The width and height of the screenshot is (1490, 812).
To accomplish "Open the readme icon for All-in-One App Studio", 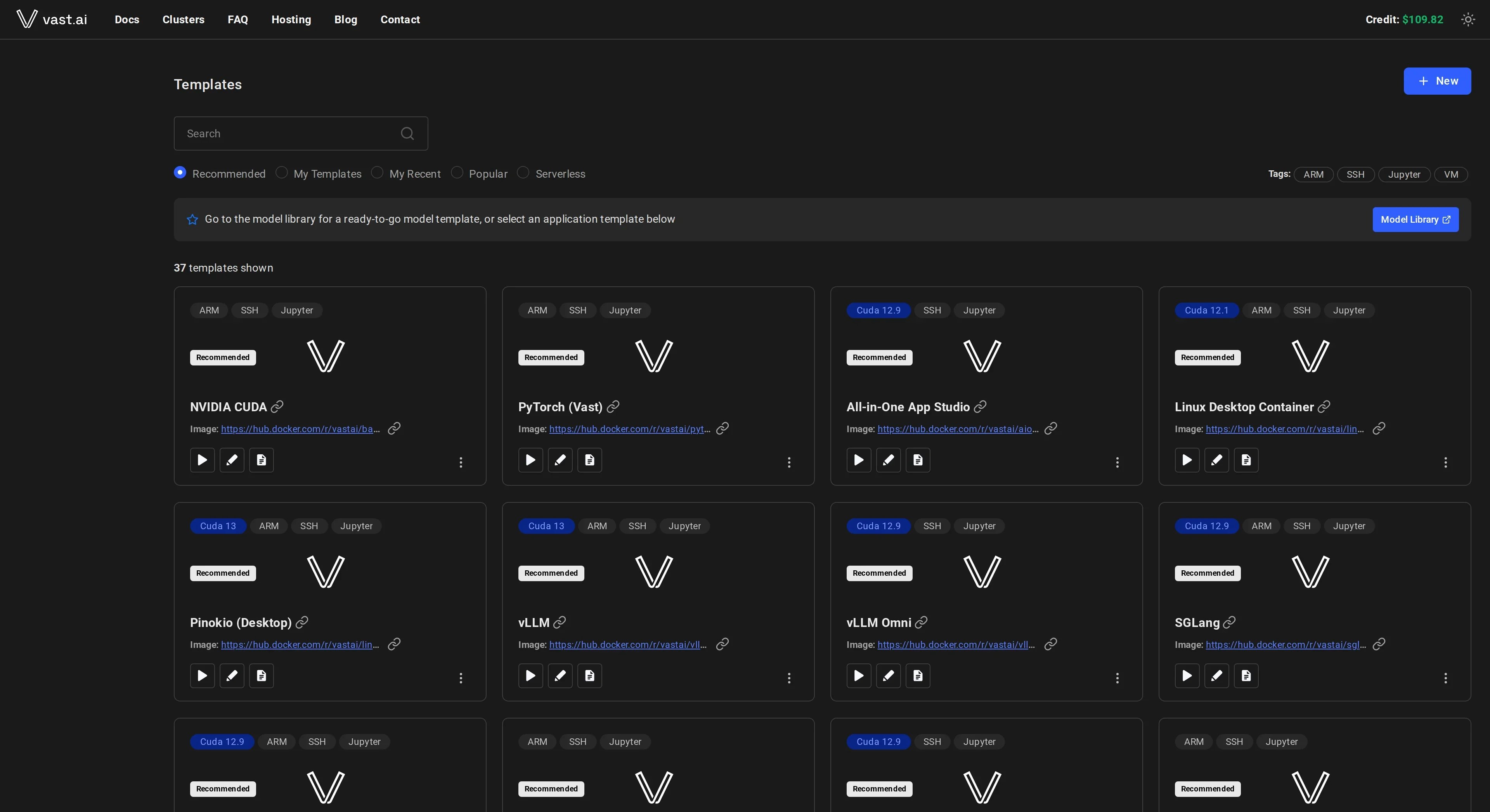I will coord(918,461).
